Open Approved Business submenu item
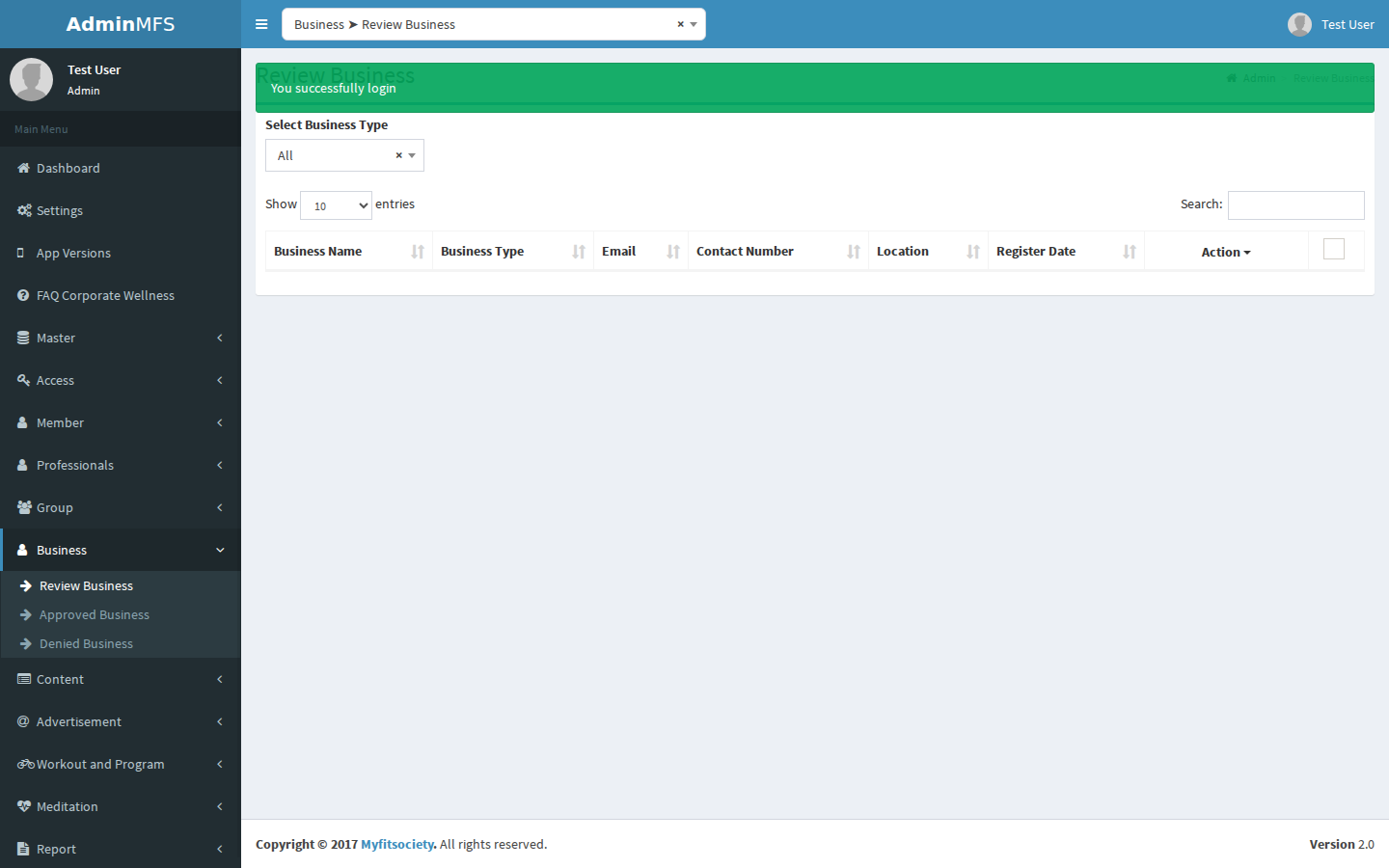Image resolution: width=1389 pixels, height=868 pixels. pos(95,614)
